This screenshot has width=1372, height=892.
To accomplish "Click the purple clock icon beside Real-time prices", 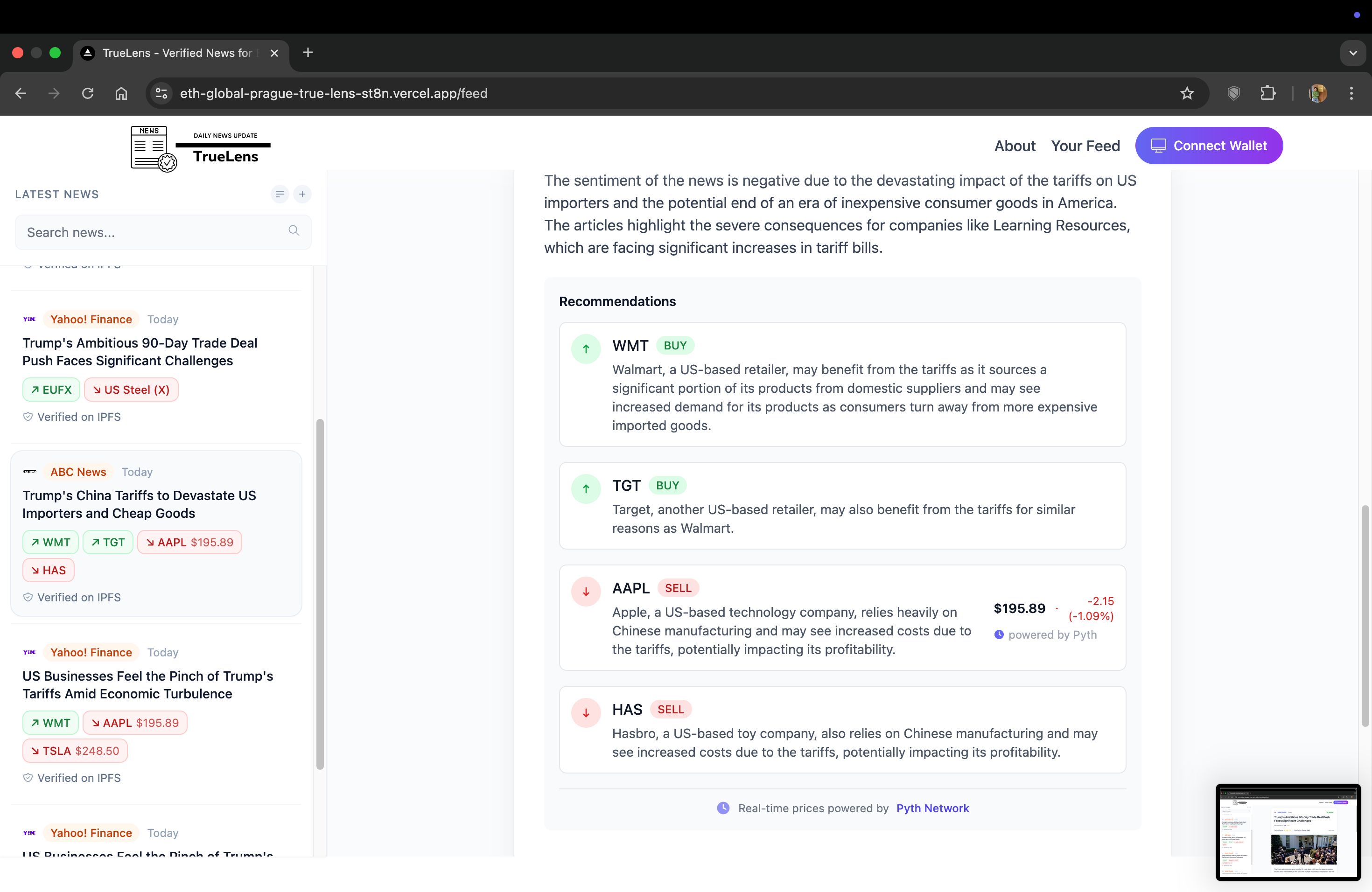I will pyautogui.click(x=723, y=808).
